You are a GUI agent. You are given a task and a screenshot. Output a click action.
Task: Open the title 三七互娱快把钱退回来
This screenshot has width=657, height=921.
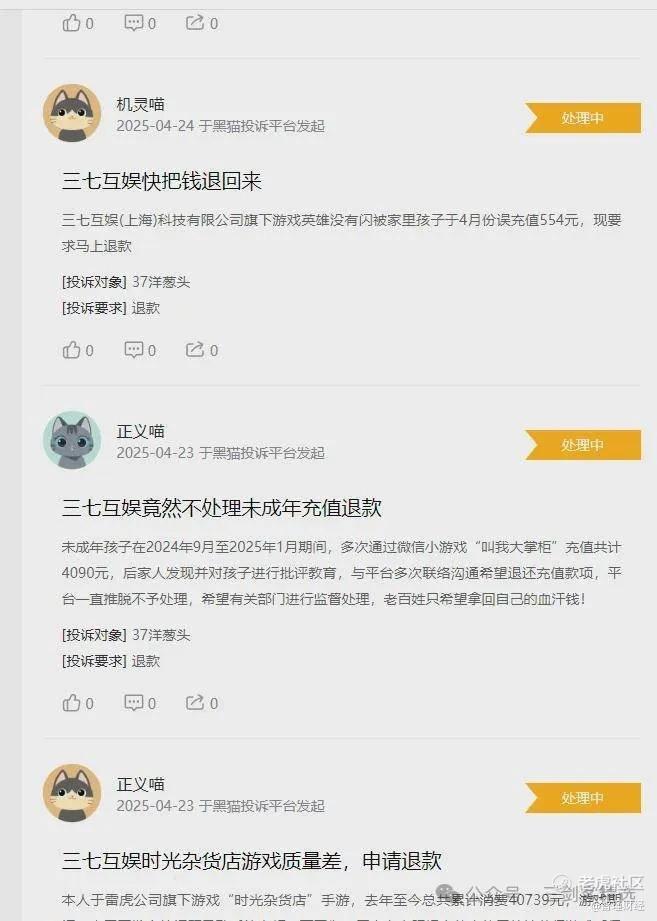click(x=161, y=181)
